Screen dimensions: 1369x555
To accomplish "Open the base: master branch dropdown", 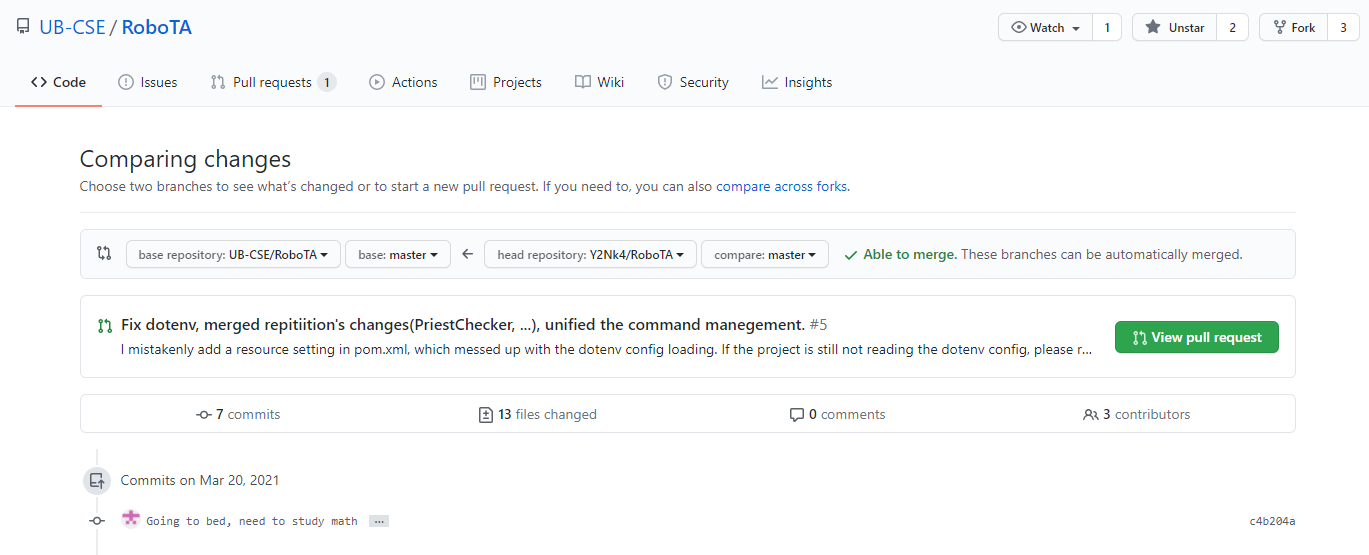I will pos(398,255).
